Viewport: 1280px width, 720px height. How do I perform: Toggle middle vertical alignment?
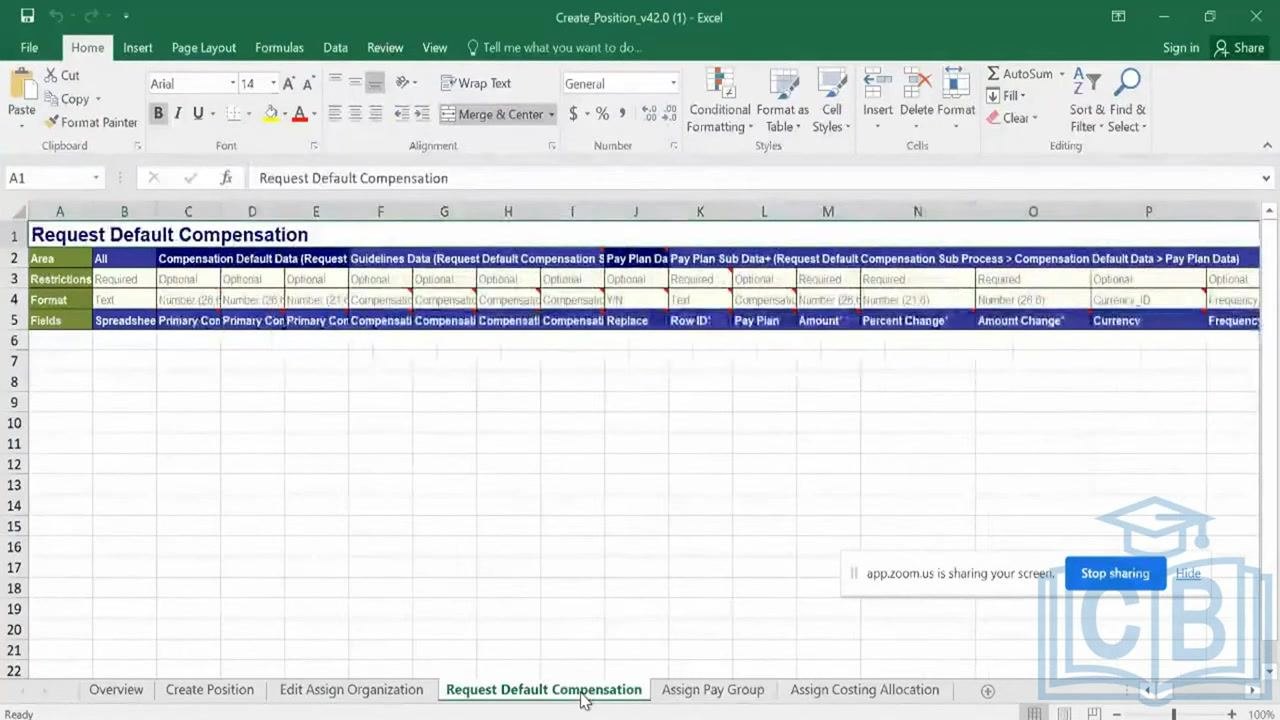(x=355, y=83)
